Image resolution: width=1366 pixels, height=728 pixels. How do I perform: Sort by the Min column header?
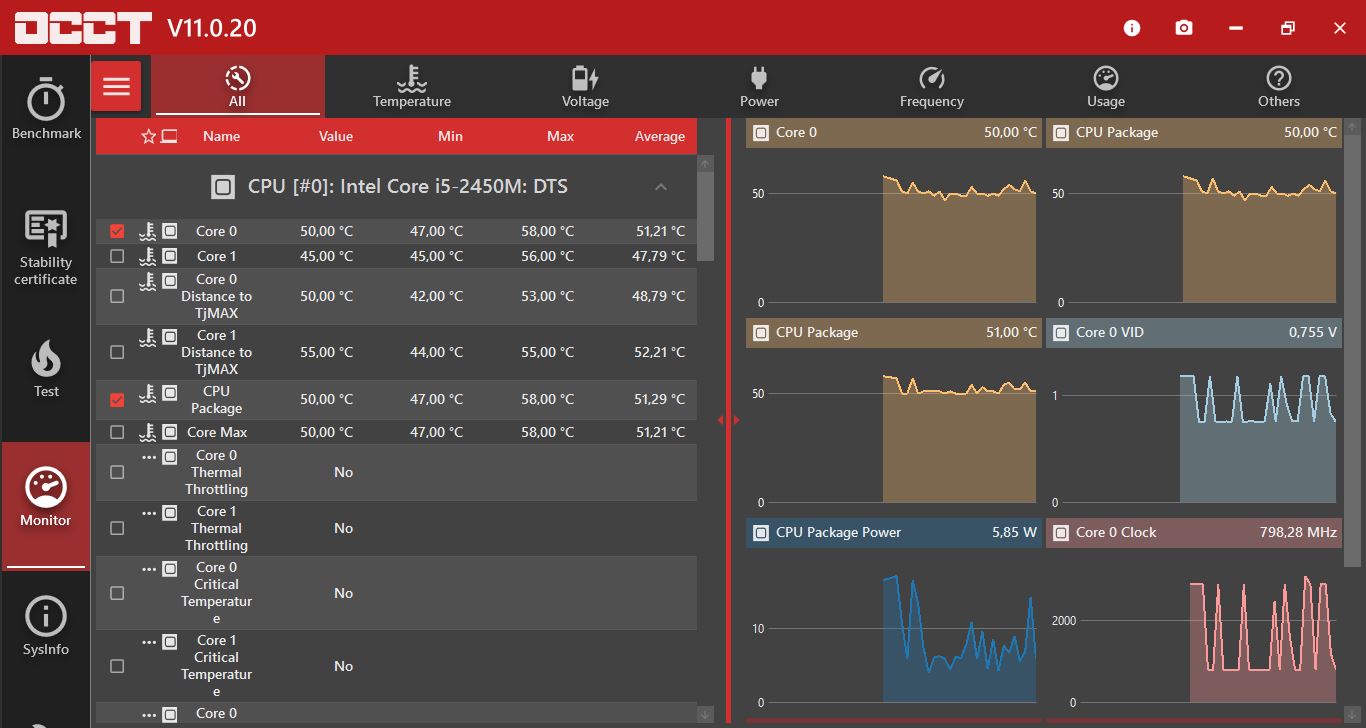click(450, 136)
